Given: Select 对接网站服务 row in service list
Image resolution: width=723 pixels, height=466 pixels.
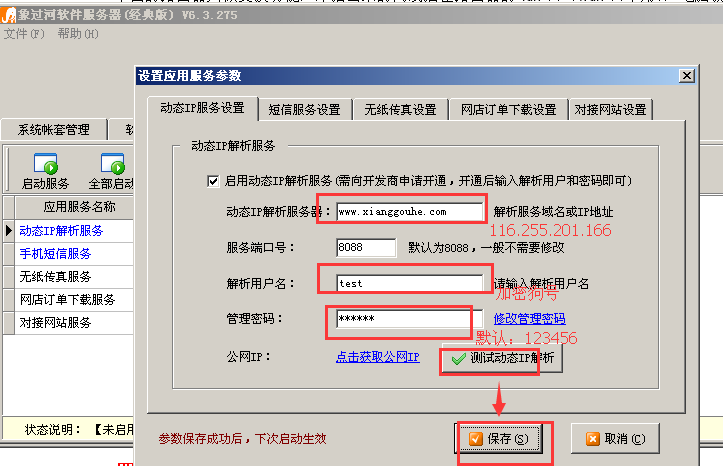Looking at the screenshot, I should tap(74, 323).
